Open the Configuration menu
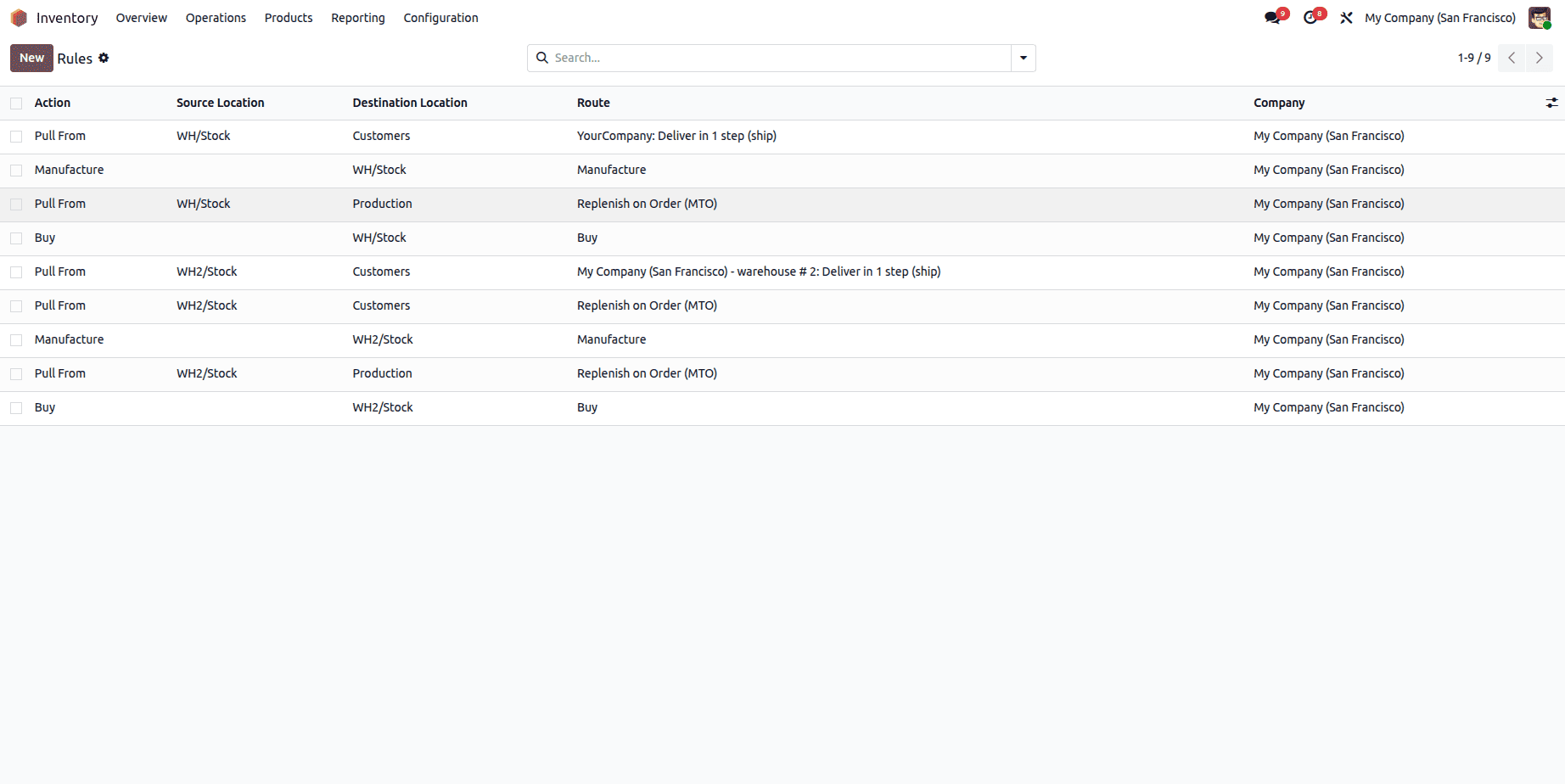This screenshot has width=1565, height=784. click(x=440, y=18)
